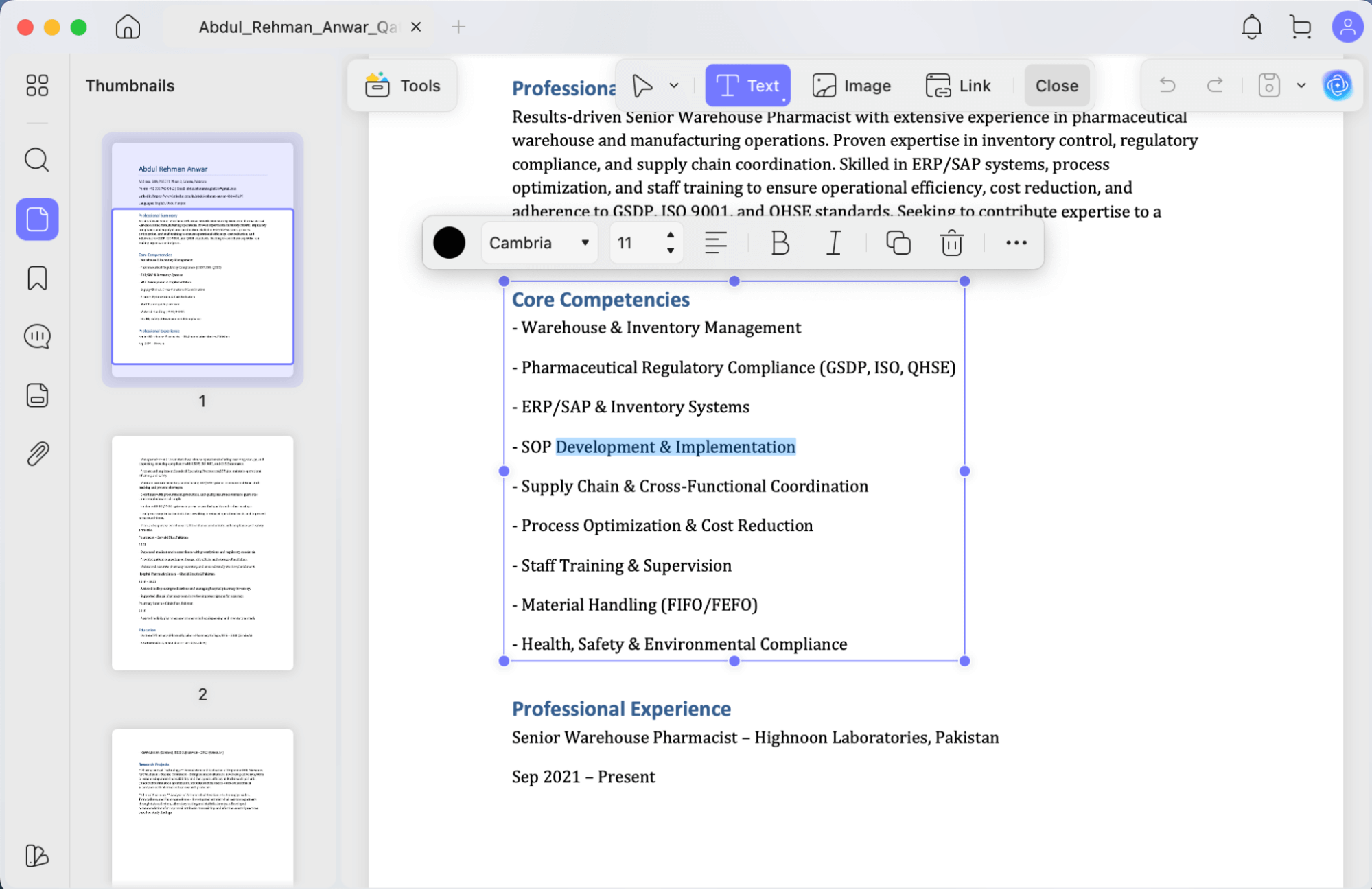This screenshot has width=1372, height=890.
Task: Duplicate the selected text box
Action: pyautogui.click(x=898, y=243)
